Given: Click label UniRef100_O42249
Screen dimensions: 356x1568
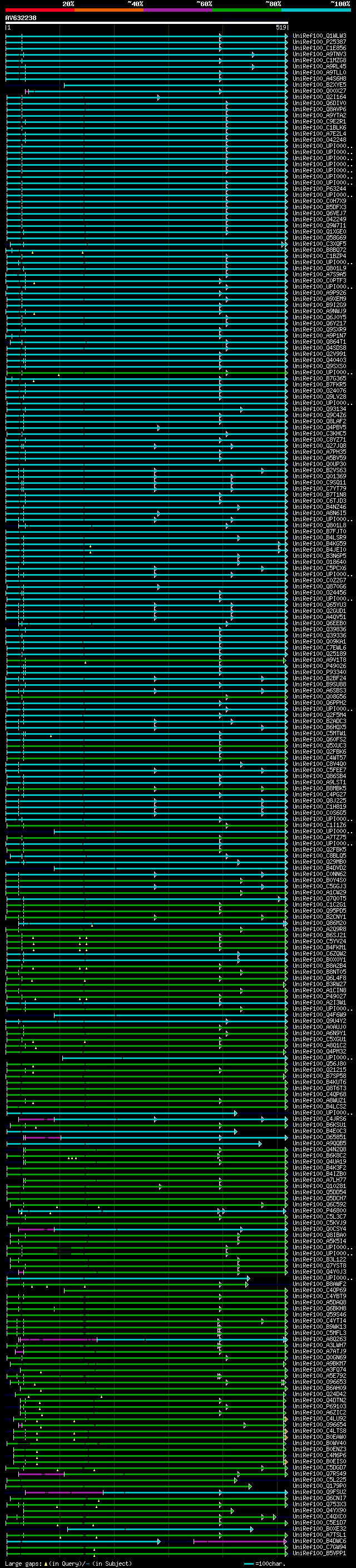Looking at the screenshot, I should (x=319, y=219).
